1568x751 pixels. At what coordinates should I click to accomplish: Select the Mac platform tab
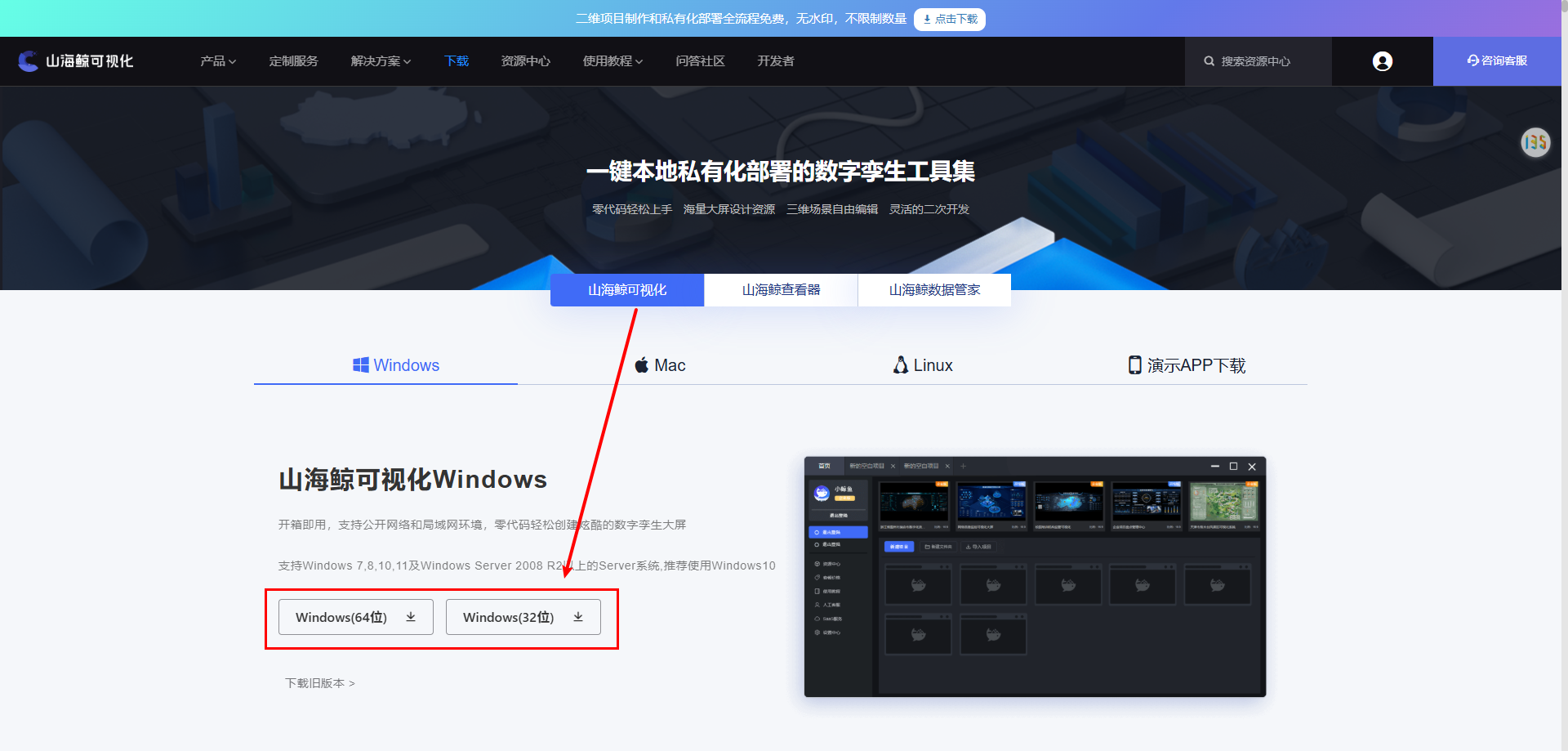660,365
